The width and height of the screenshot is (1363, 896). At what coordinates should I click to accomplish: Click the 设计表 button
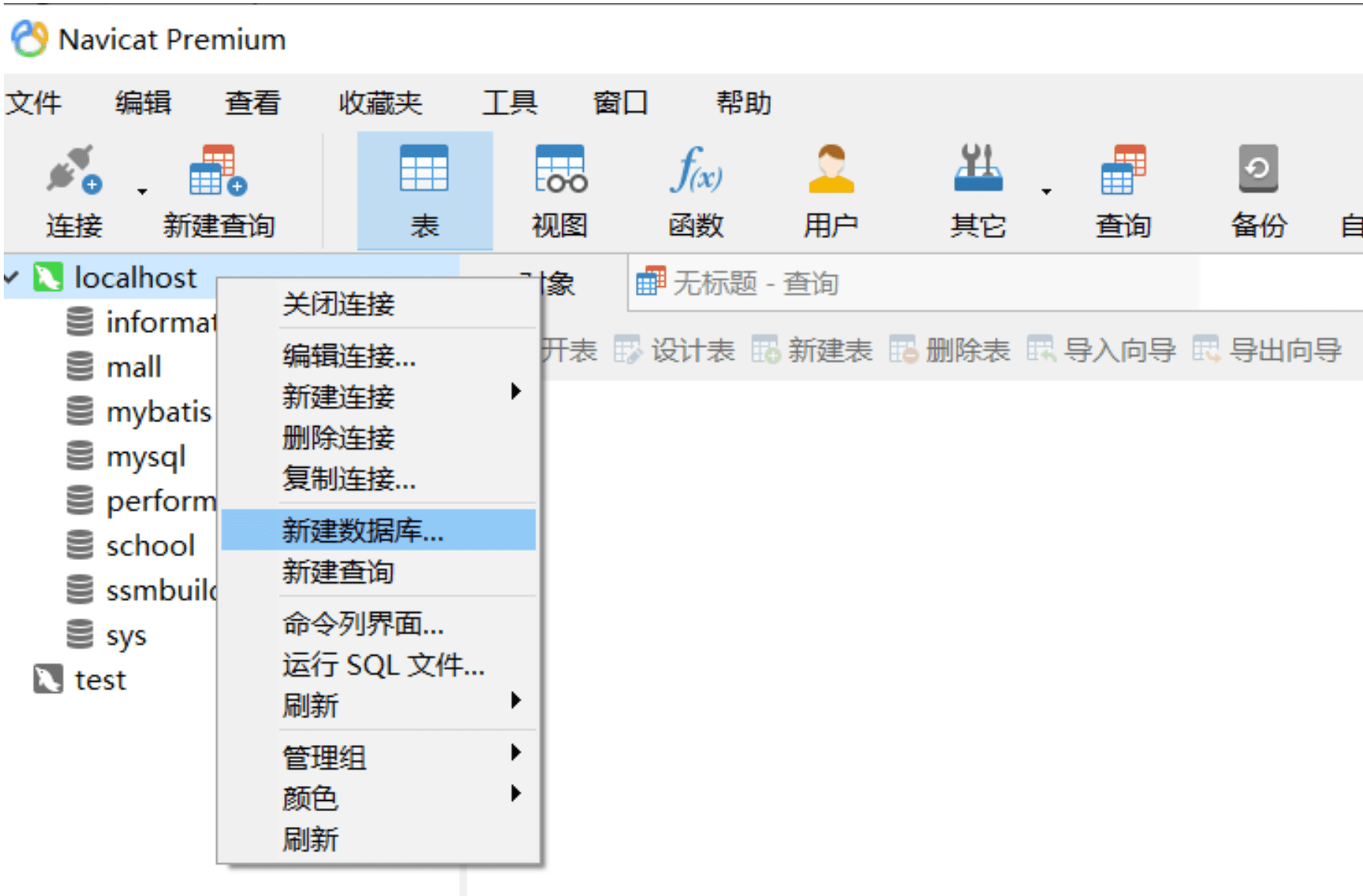click(674, 349)
